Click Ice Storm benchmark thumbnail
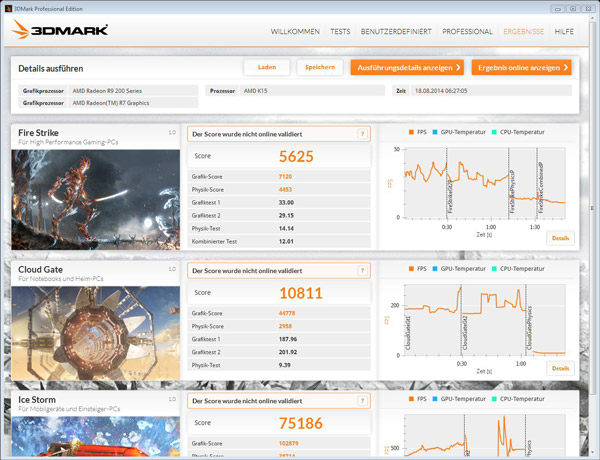Screen dimensions: 600x460 [x=96, y=436]
